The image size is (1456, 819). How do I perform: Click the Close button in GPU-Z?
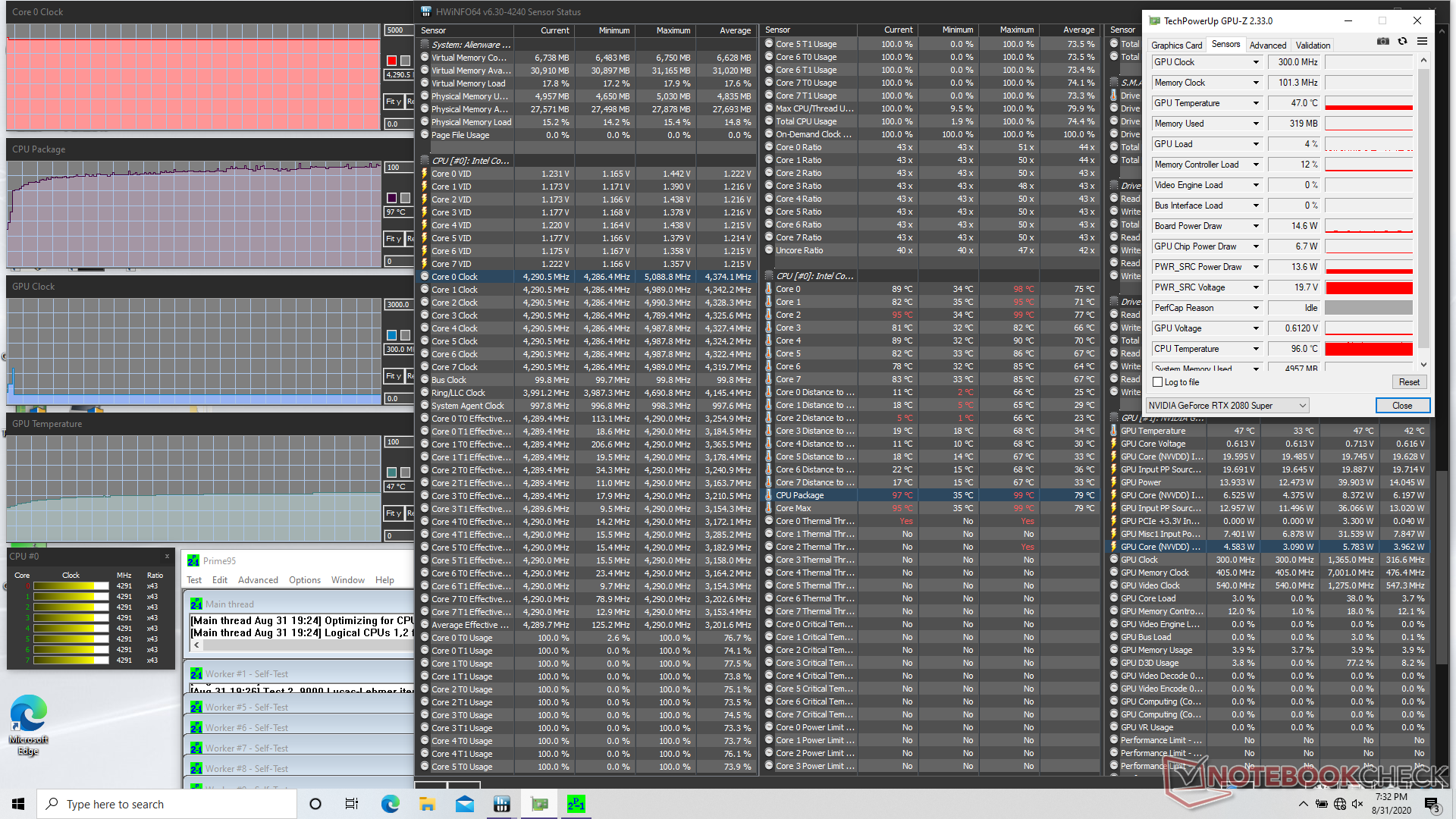1402,406
